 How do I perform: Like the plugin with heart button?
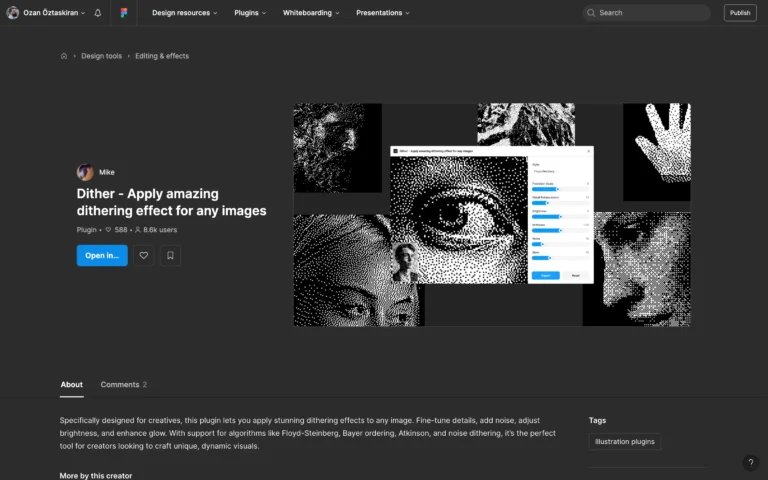[144, 255]
